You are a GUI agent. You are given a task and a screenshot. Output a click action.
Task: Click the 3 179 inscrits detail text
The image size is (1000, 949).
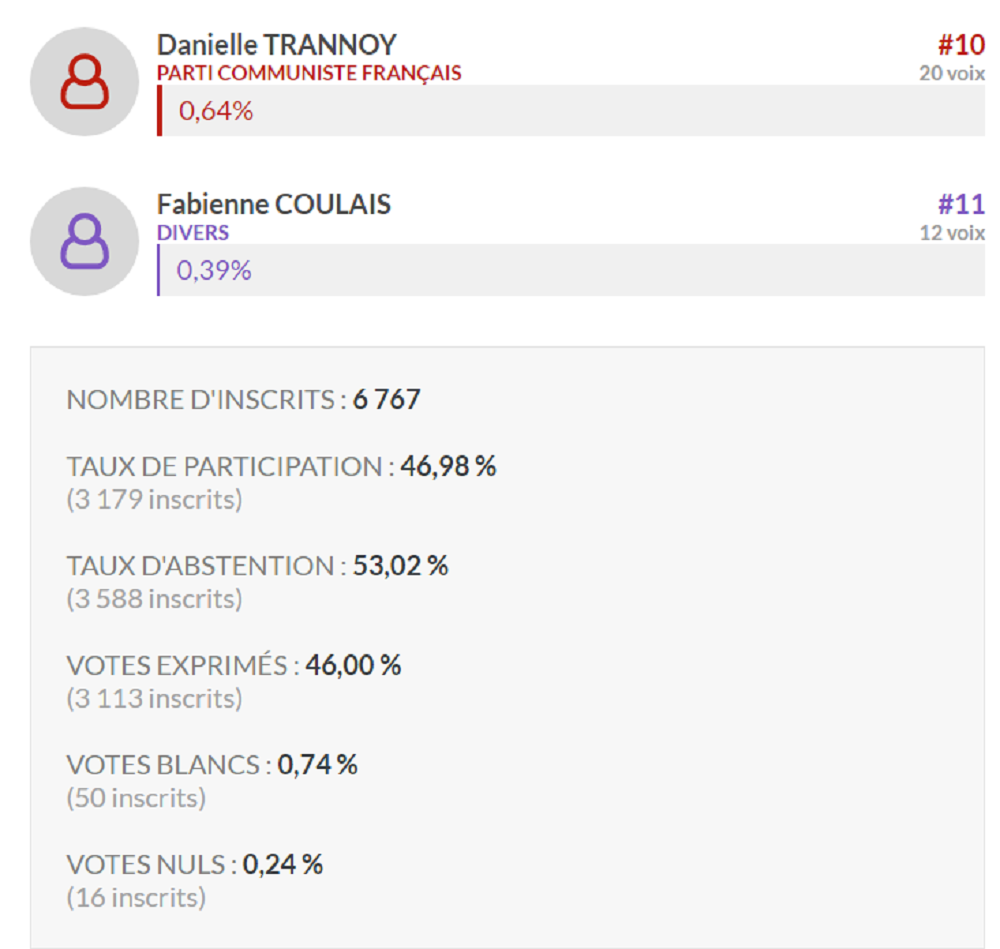click(154, 499)
